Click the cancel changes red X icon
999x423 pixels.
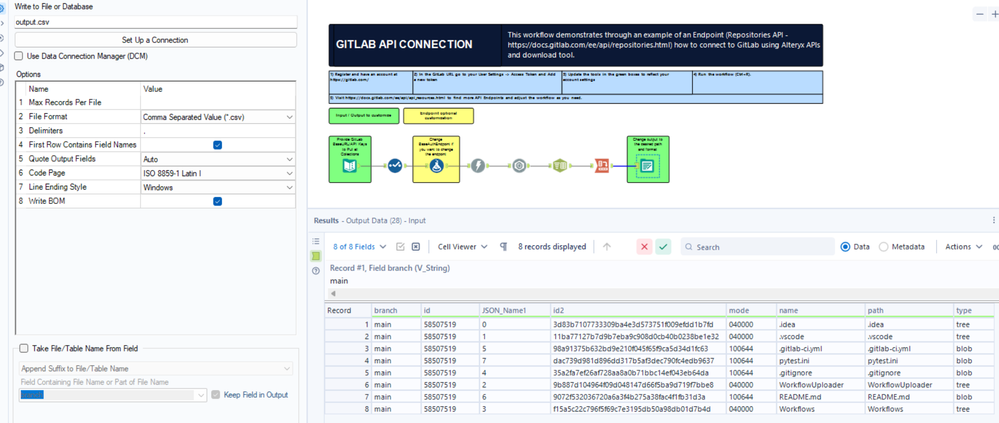tap(645, 247)
